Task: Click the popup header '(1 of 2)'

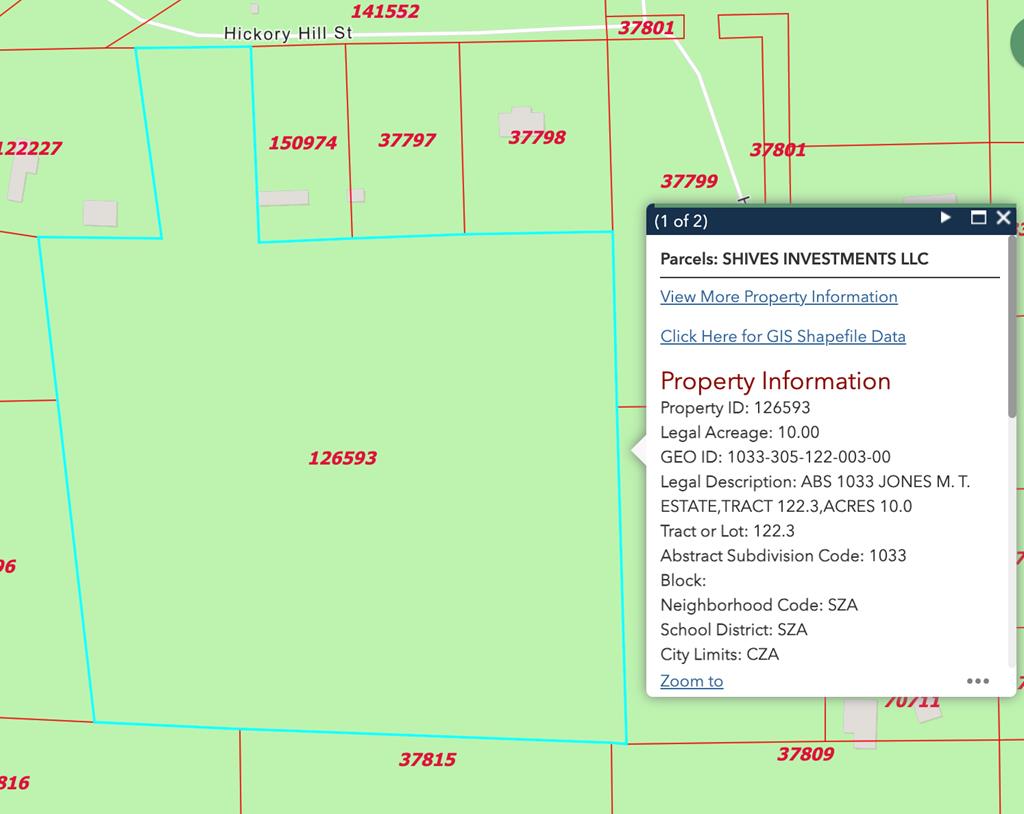Action: (681, 221)
